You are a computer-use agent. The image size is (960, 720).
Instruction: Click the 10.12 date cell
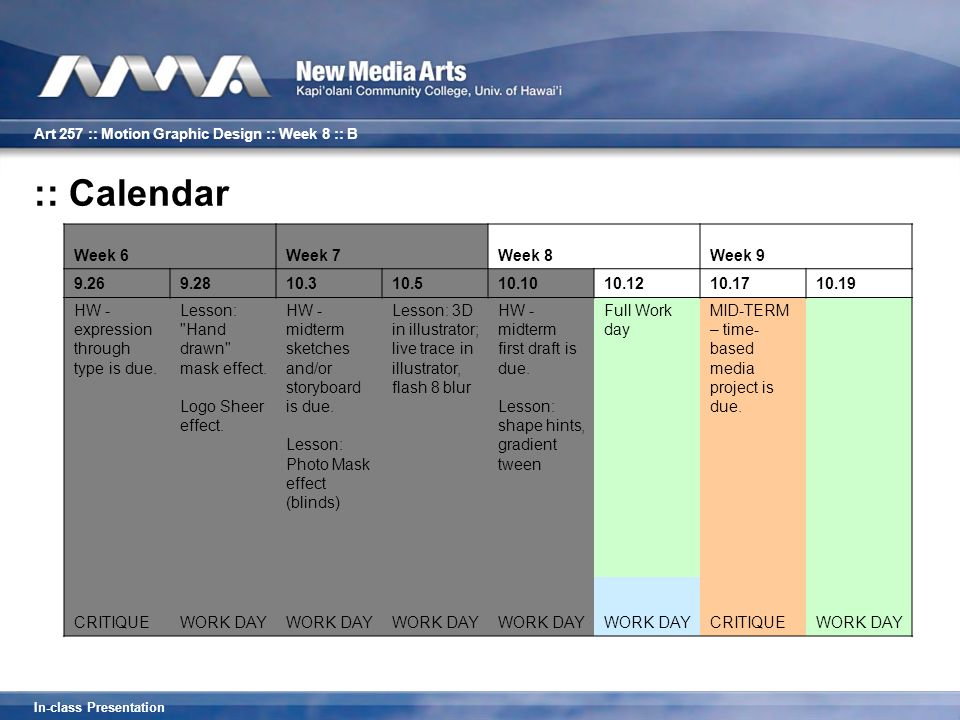[647, 283]
